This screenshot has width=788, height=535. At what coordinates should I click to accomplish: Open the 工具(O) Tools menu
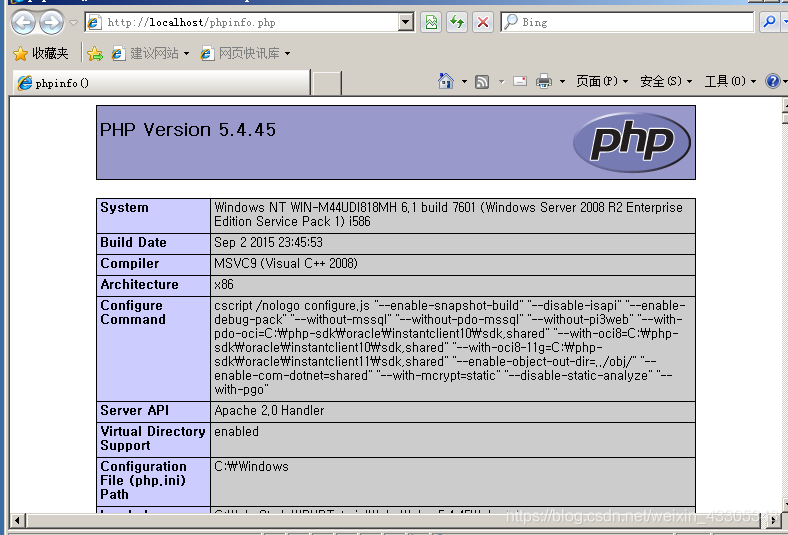[730, 81]
